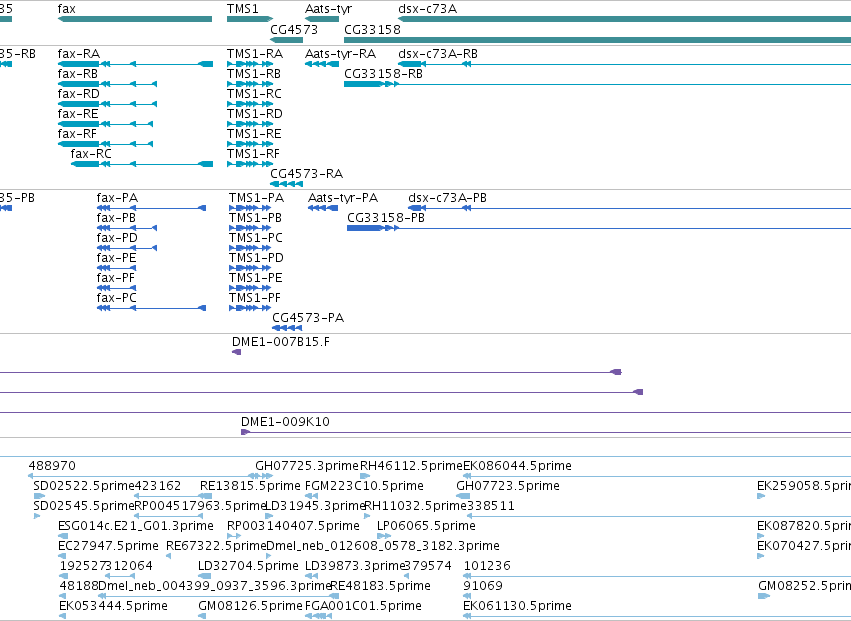Select the fax-RF transcript label
This screenshot has width=851, height=621.
77,134
